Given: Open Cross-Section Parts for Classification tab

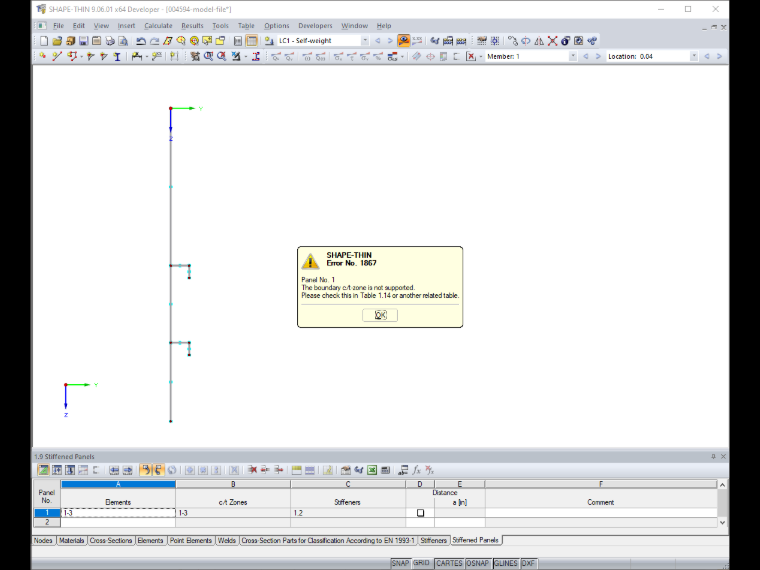Looking at the screenshot, I should 328,540.
